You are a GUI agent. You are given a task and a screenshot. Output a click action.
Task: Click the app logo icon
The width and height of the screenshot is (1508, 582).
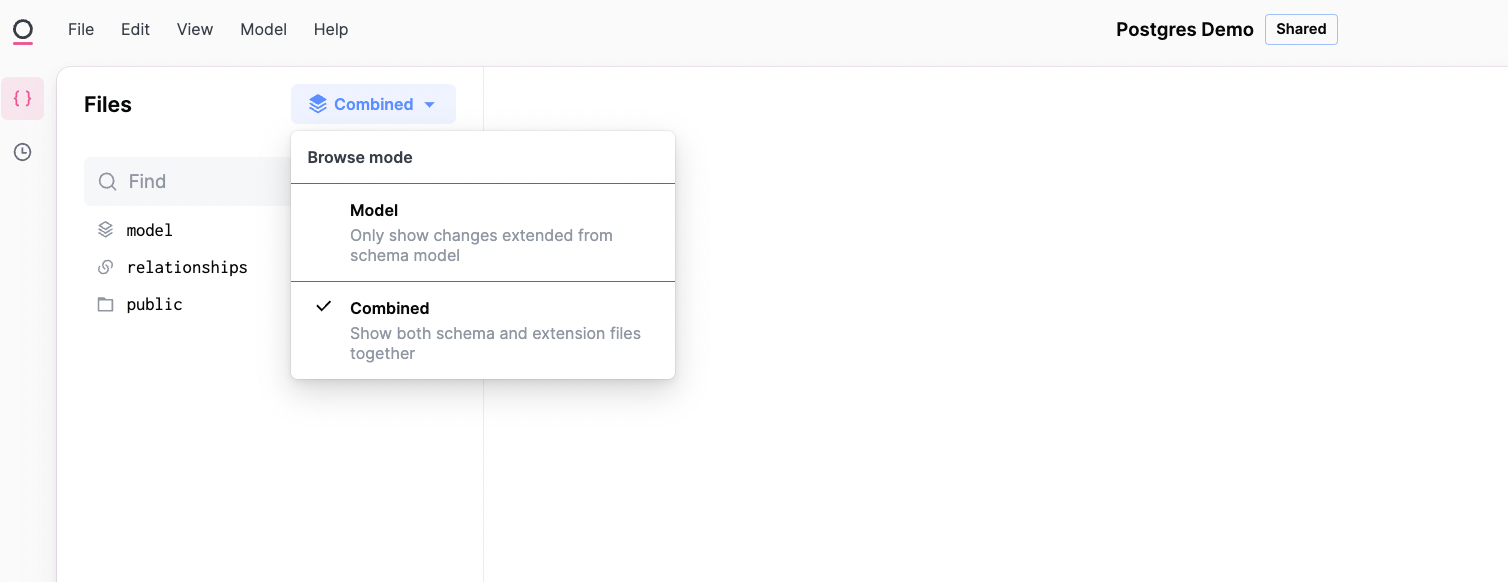[23, 31]
